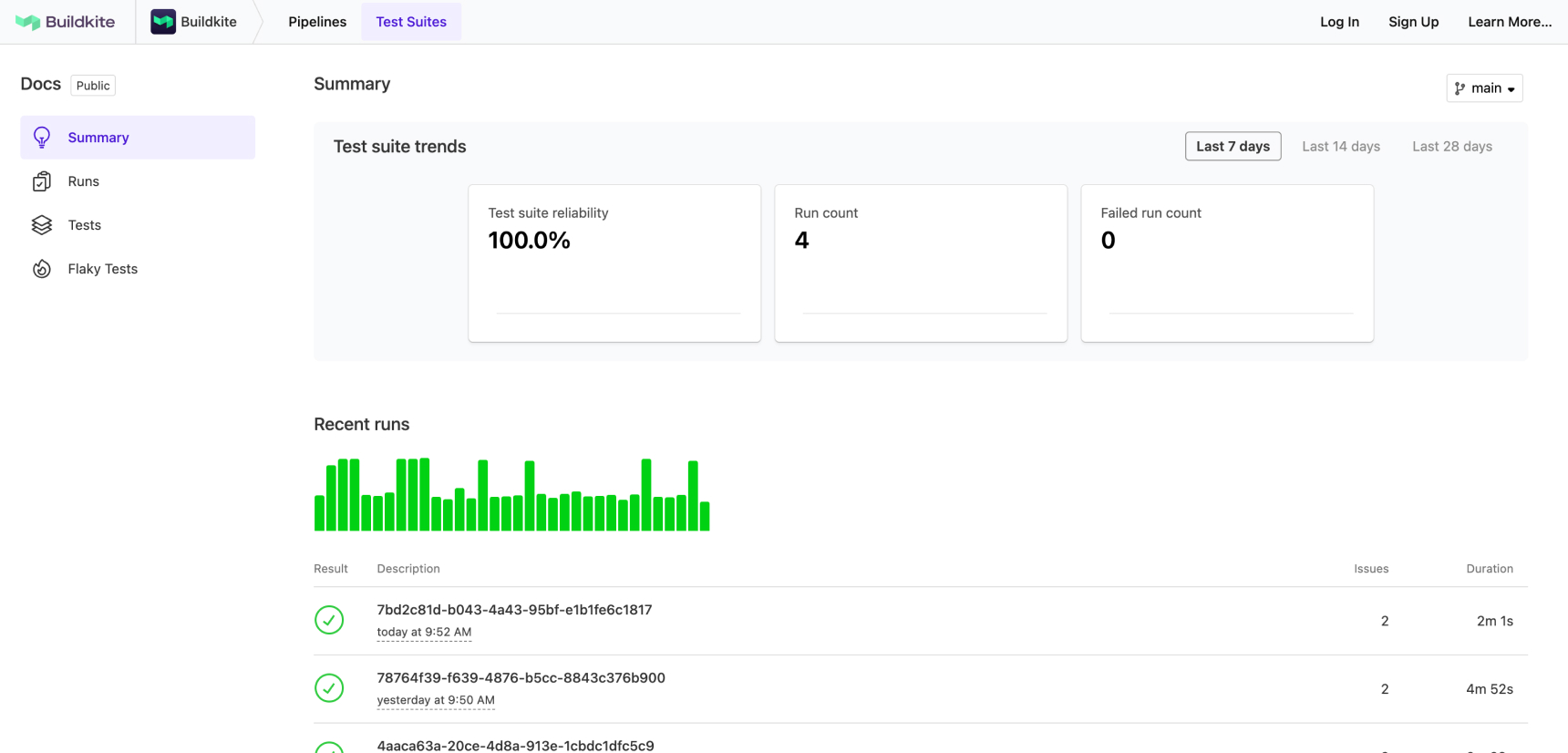Click passed checkmark icon for run 78764f39
The width and height of the screenshot is (1568, 753).
click(x=329, y=688)
